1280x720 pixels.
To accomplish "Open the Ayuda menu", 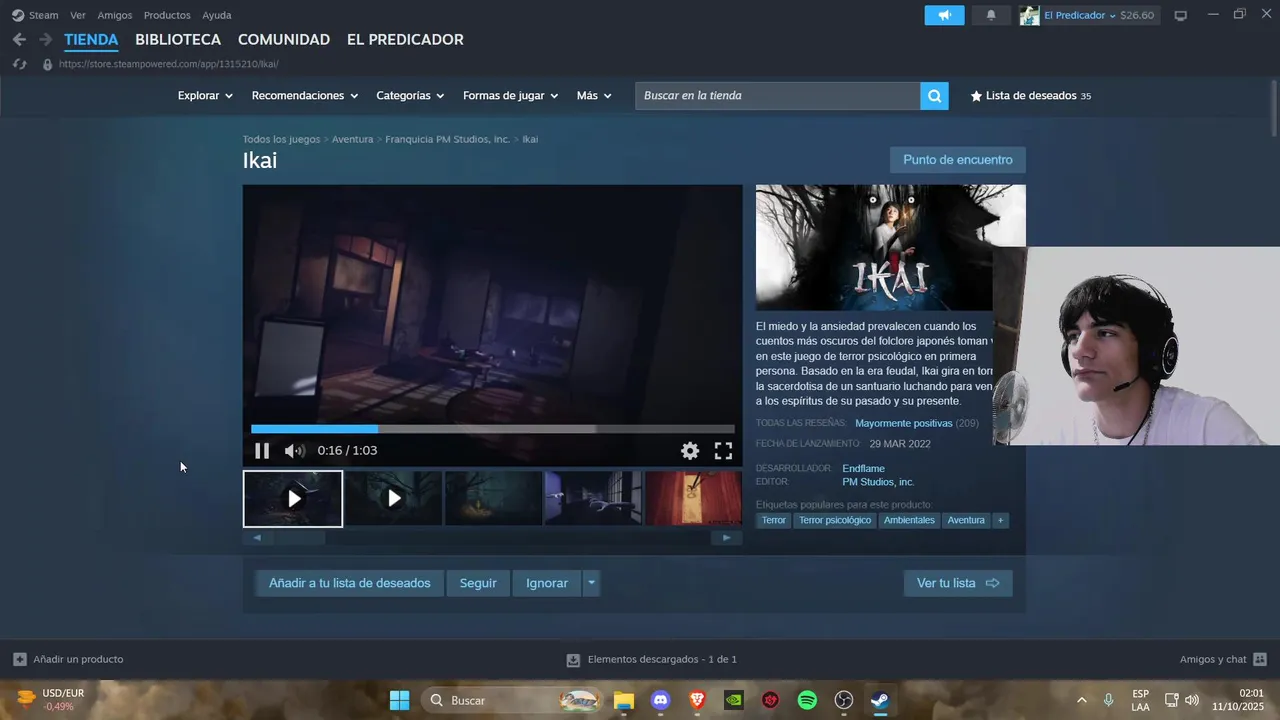I will point(217,15).
